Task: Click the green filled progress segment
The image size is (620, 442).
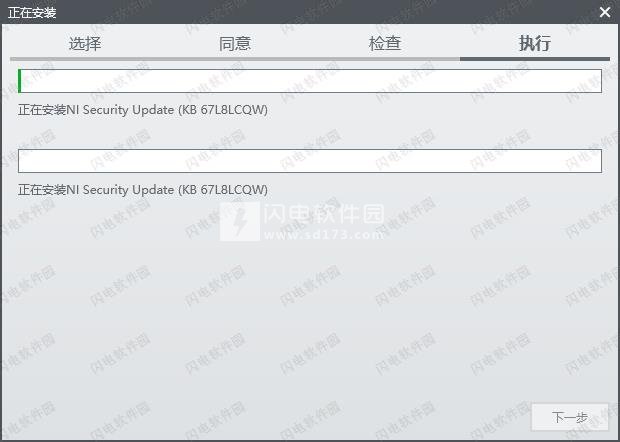Action: tap(20, 81)
